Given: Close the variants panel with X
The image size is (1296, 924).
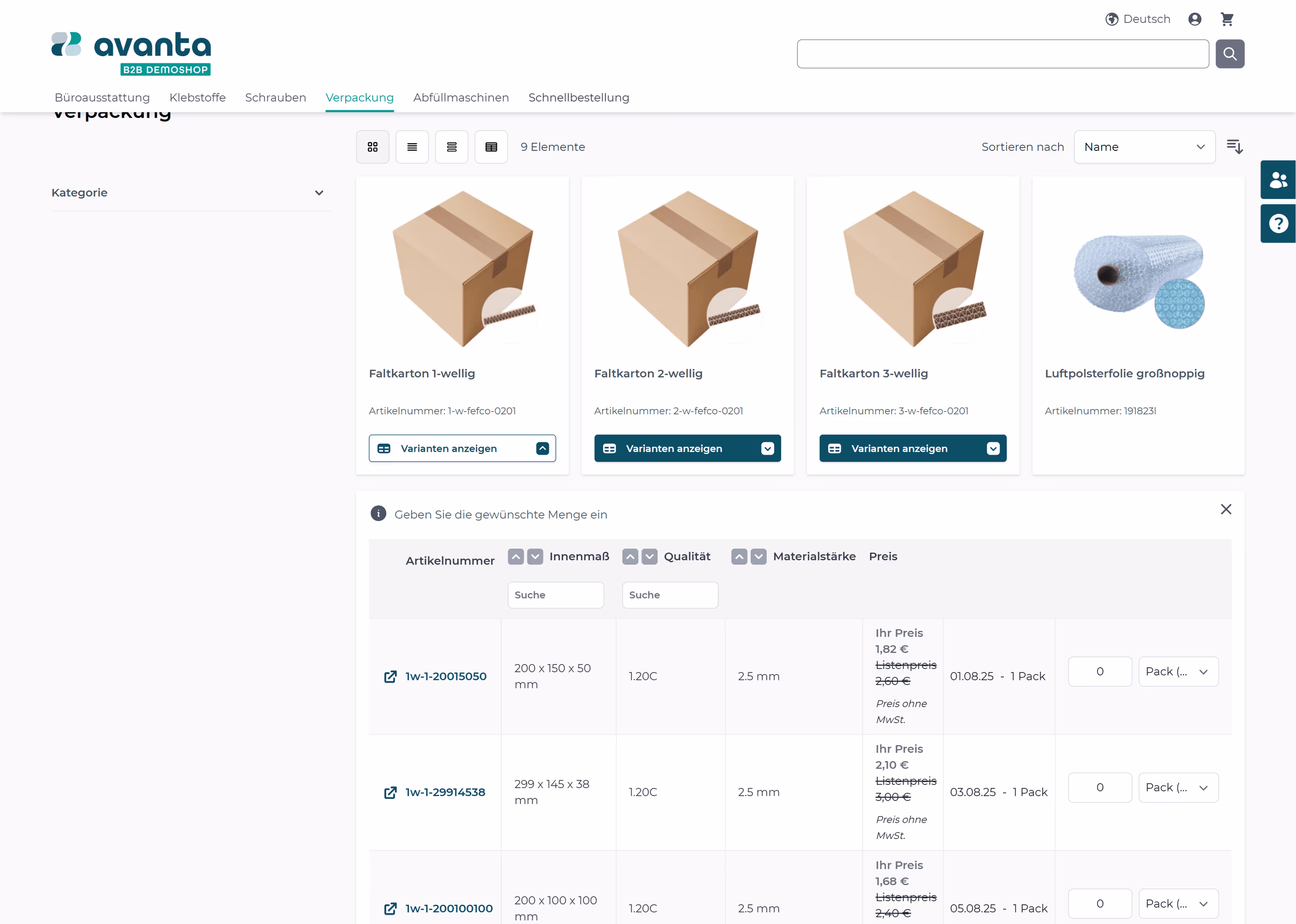Looking at the screenshot, I should pos(1226,509).
